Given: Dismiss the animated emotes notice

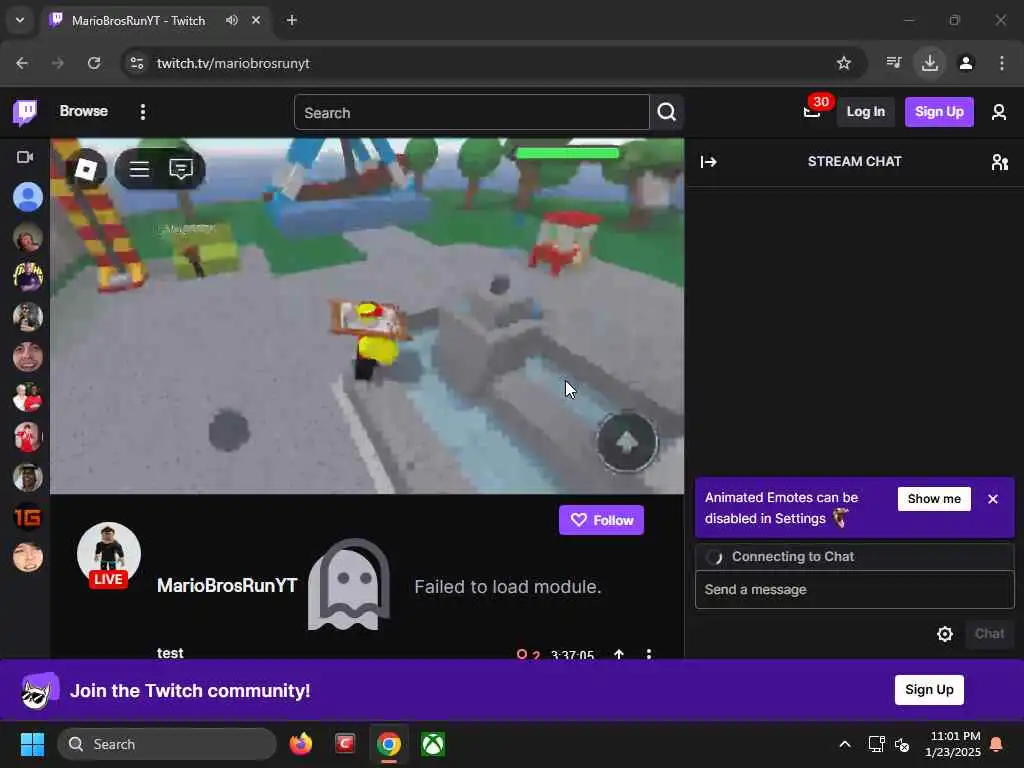Looking at the screenshot, I should pos(993,499).
